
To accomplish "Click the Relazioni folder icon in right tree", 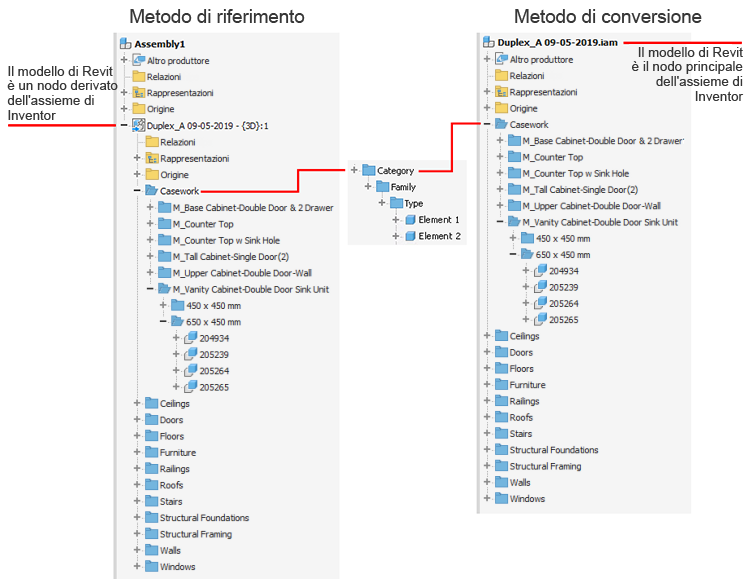I will pos(501,76).
